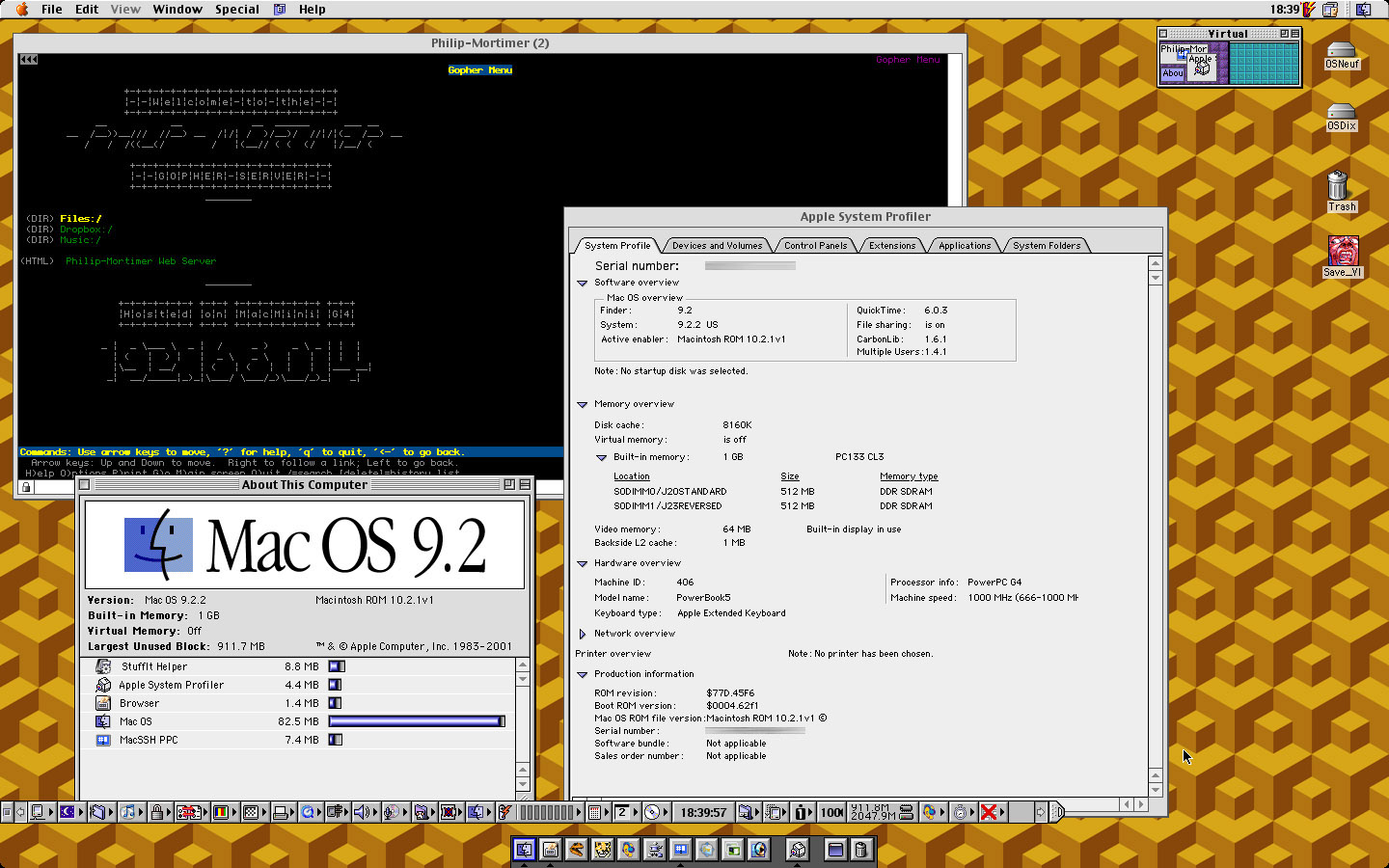Click the rewind arrows in the Gopher terminal
This screenshot has height=868, width=1389.
[29, 60]
